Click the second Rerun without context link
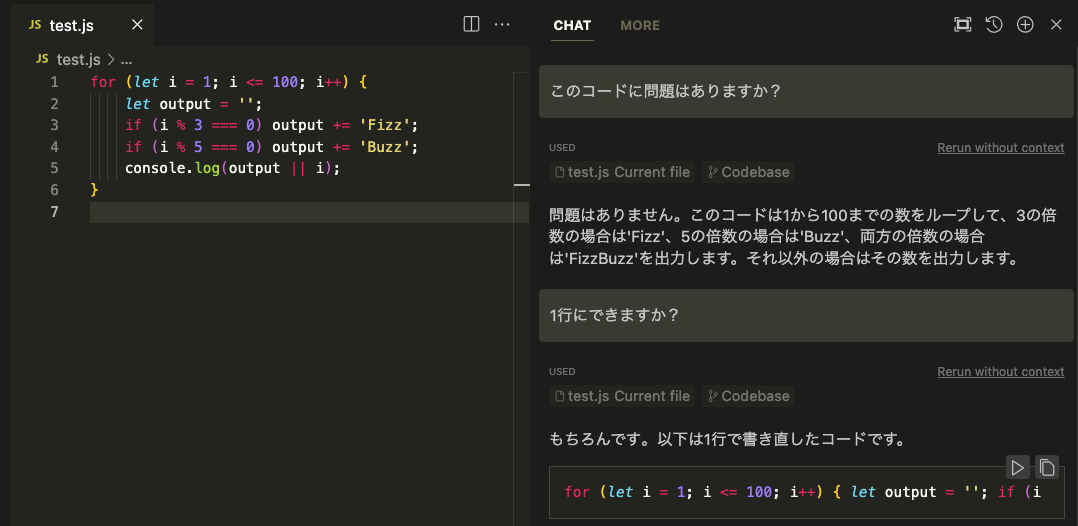Screen dimensions: 1078x526 click(x=1000, y=372)
